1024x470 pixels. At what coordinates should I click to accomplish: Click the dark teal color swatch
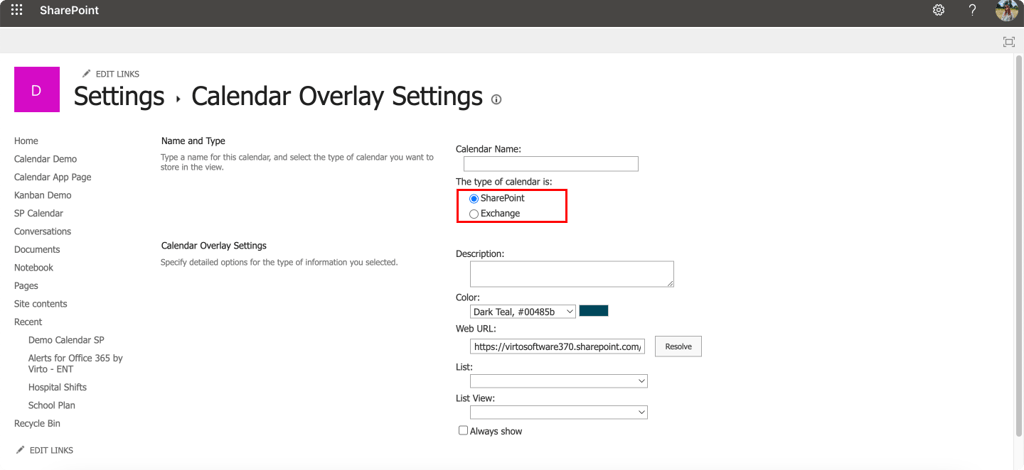point(594,311)
